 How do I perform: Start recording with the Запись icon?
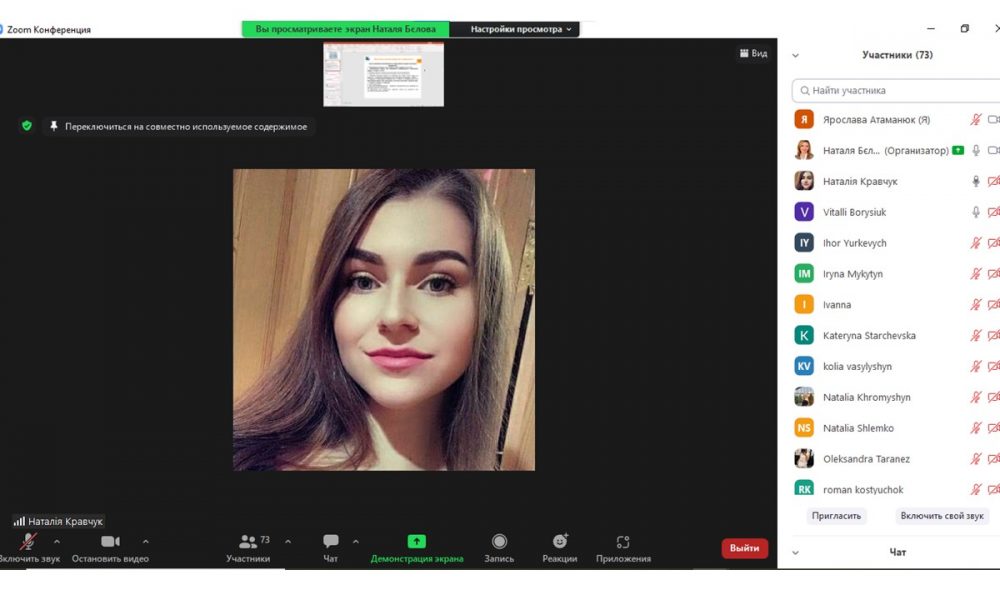click(x=499, y=542)
